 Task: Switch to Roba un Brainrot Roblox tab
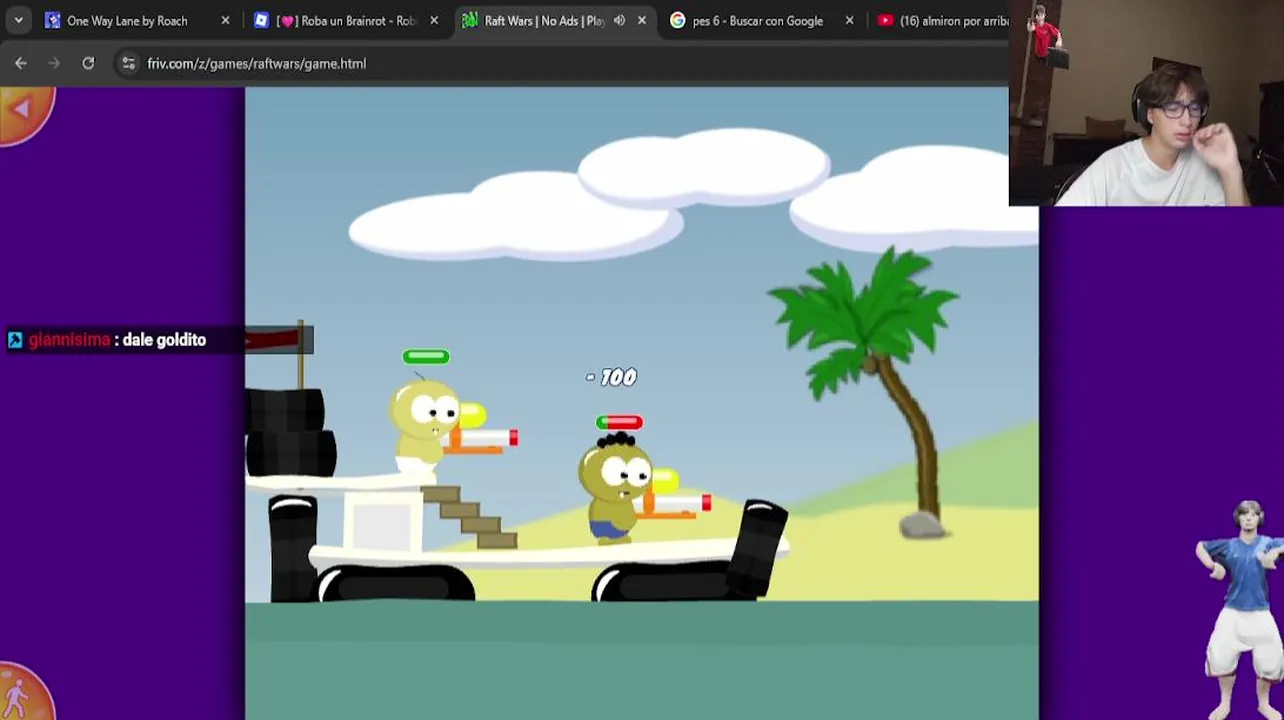[348, 20]
